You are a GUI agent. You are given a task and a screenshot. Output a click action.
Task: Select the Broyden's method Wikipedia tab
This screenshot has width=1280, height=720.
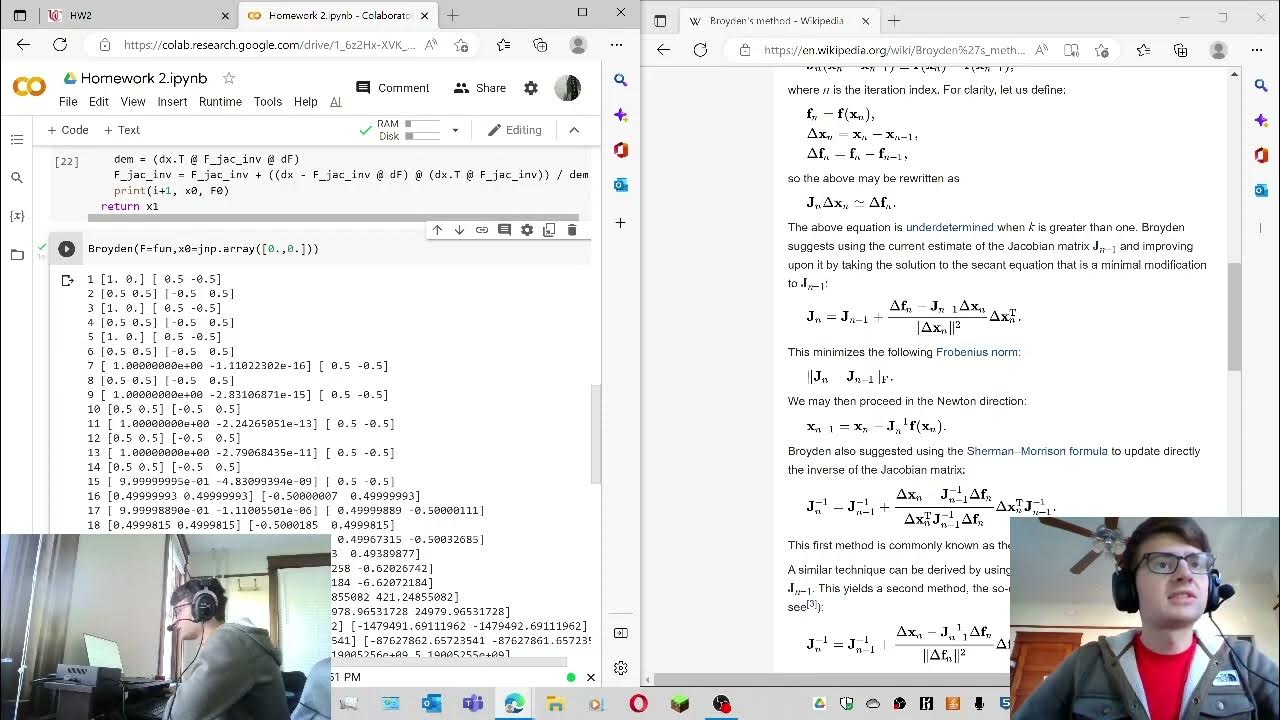click(x=780, y=20)
